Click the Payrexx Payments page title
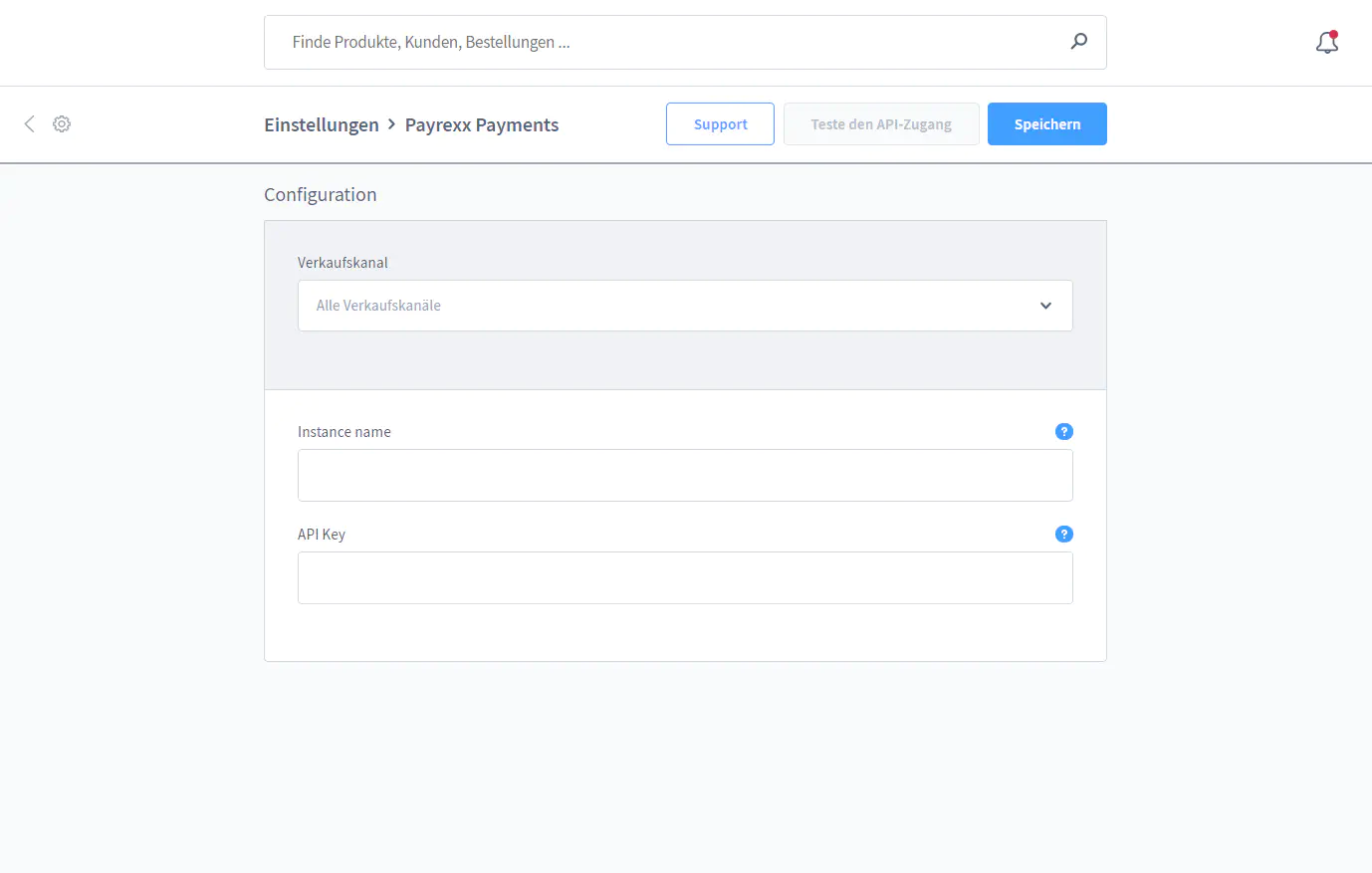This screenshot has height=873, width=1372. point(482,124)
